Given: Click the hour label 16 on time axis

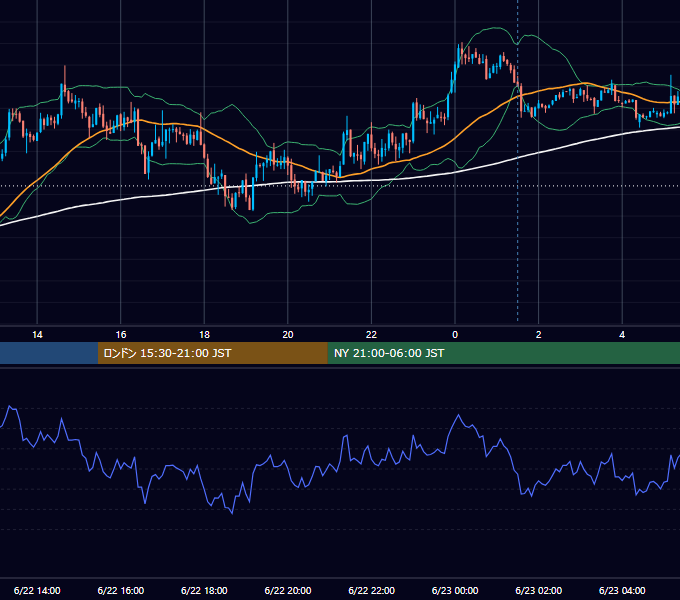Looking at the screenshot, I should click(x=121, y=335).
